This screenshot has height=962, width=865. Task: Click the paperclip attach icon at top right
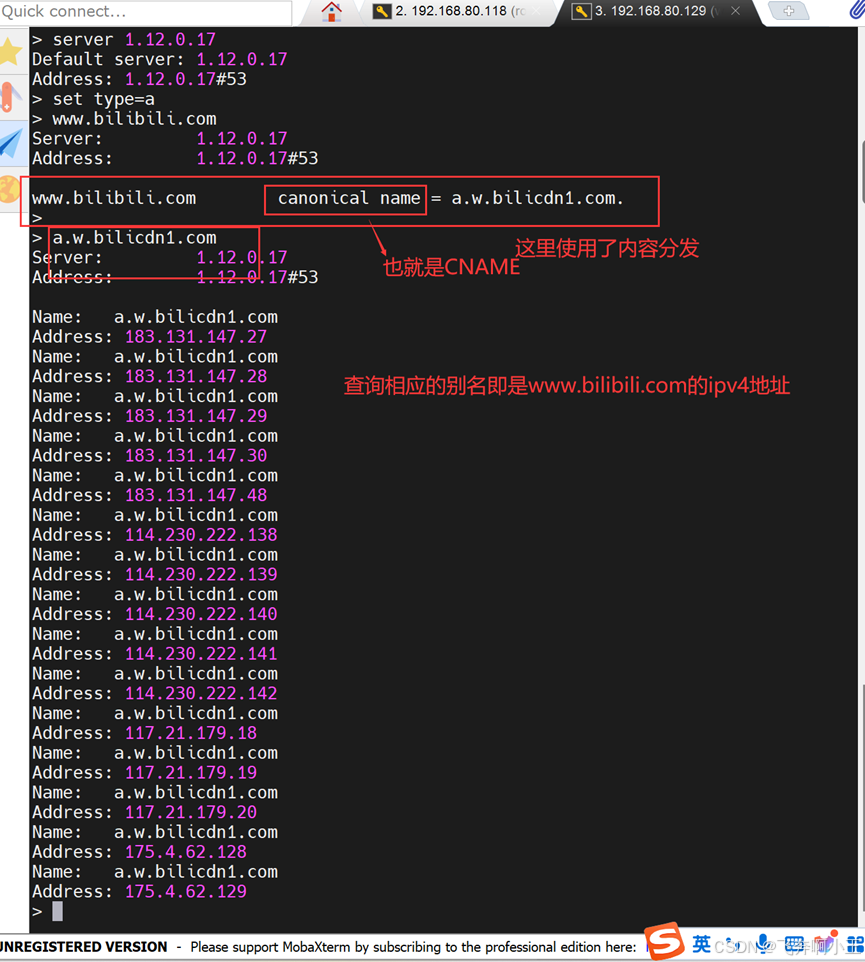856,10
